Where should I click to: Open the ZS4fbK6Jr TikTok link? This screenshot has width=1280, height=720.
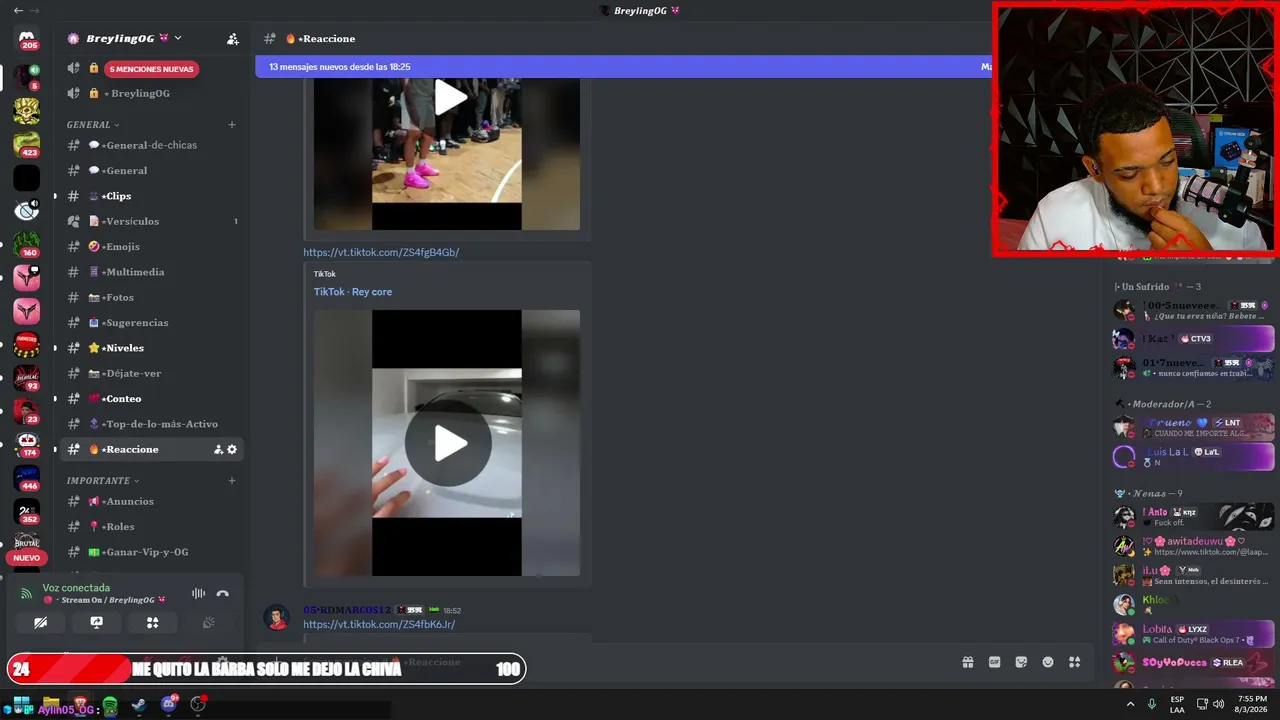pyautogui.click(x=379, y=625)
